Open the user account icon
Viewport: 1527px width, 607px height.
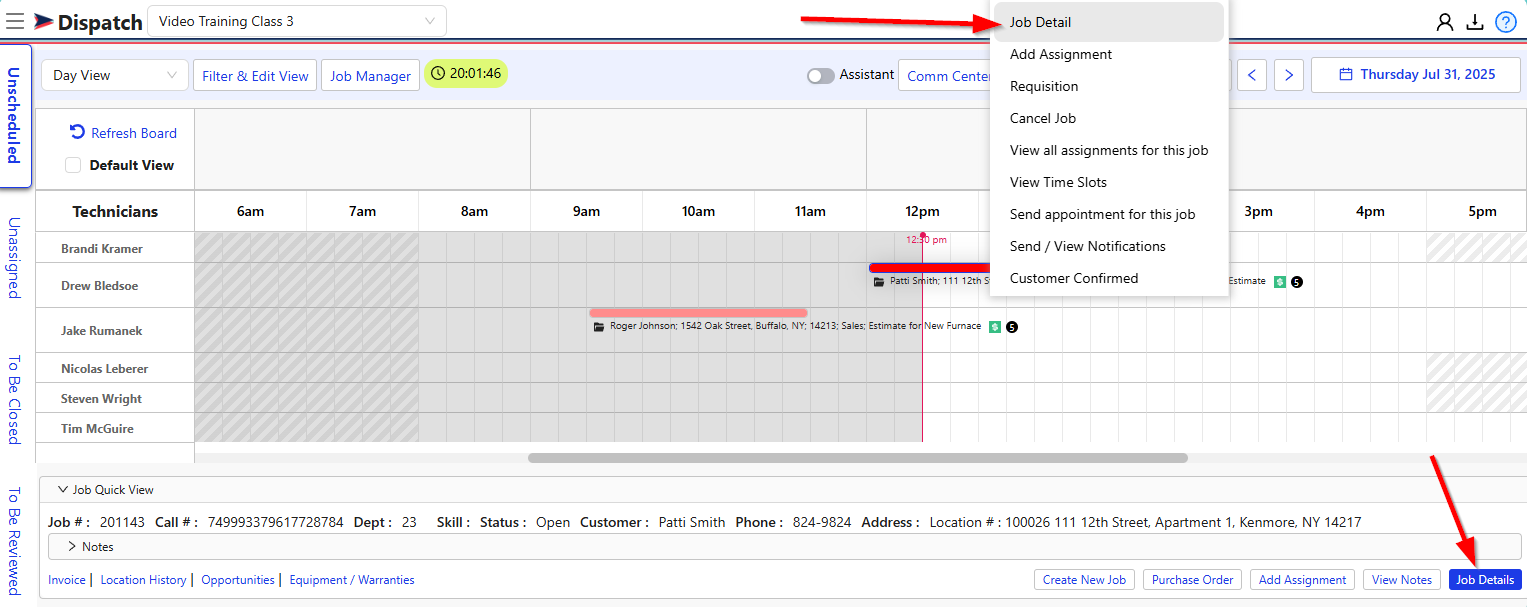point(1444,22)
